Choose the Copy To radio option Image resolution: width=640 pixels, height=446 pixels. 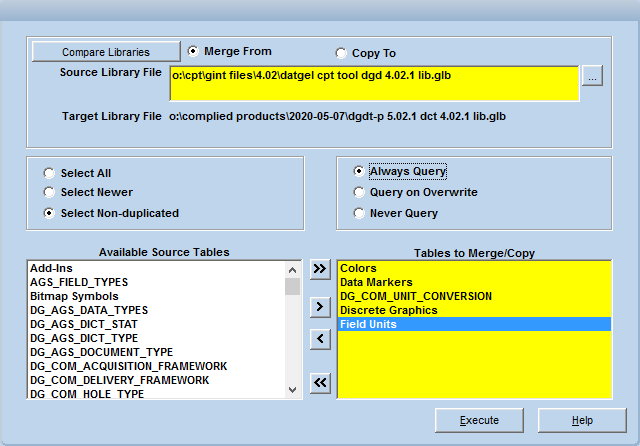point(341,53)
